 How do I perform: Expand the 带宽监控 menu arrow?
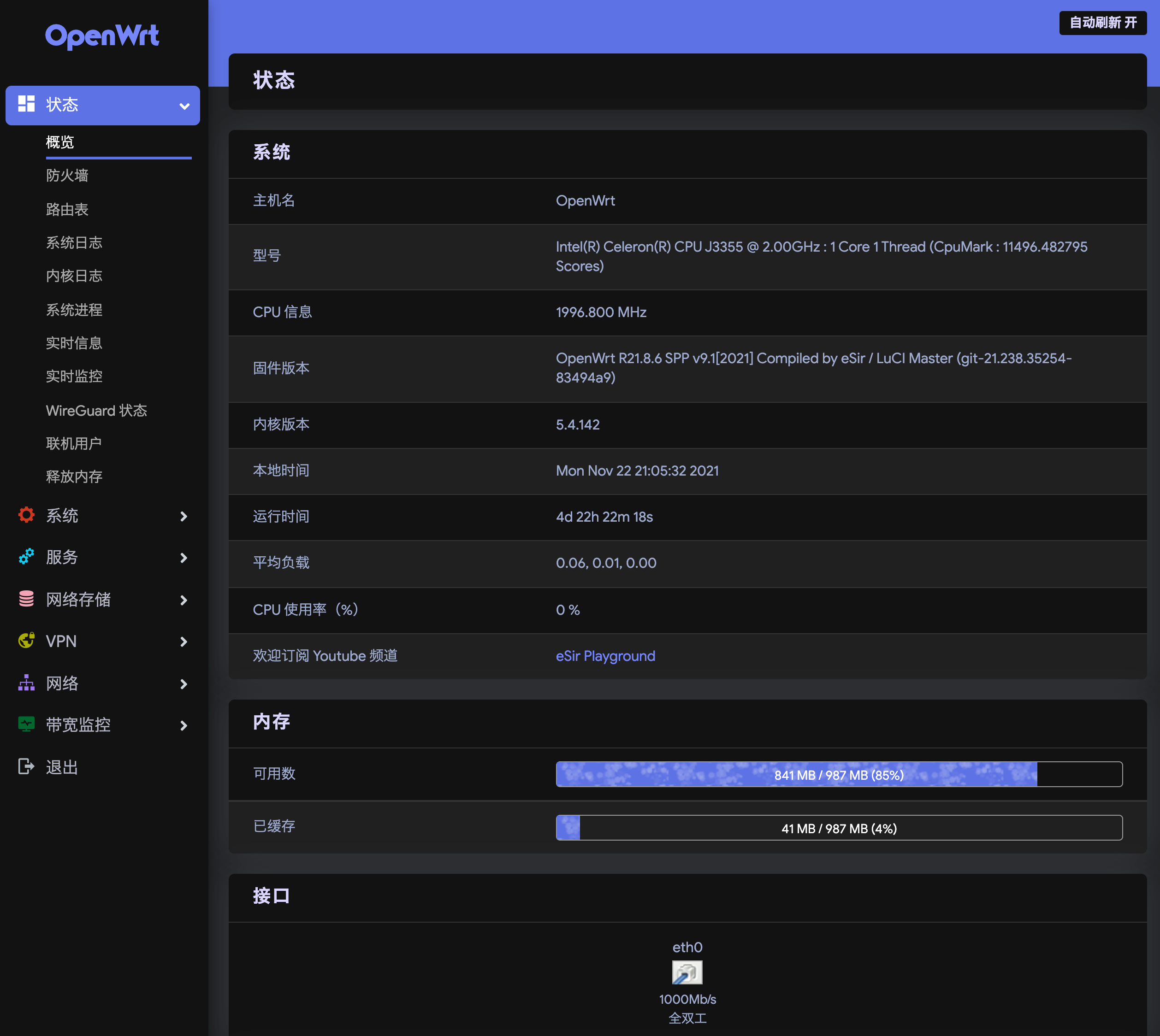[183, 726]
